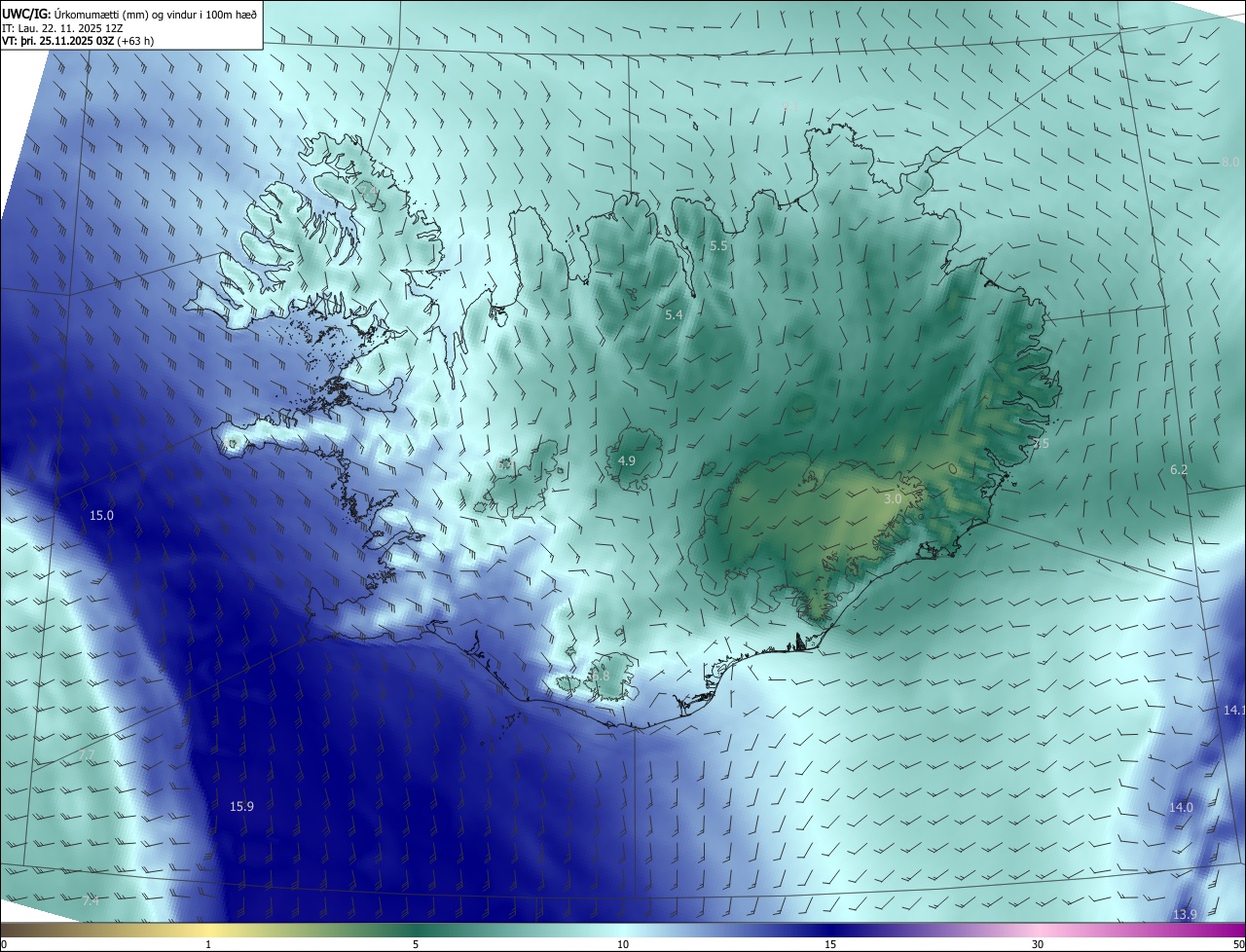1246x952 pixels.
Task: Click the colorbar tick label 5
Action: [x=416, y=944]
